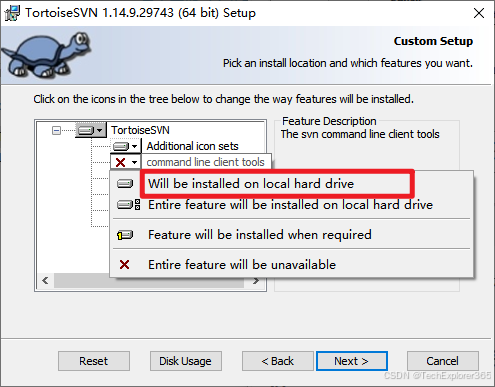The height and width of the screenshot is (387, 495).
Task: Select 'Additional icon sets' tree item
Action: click(x=192, y=146)
